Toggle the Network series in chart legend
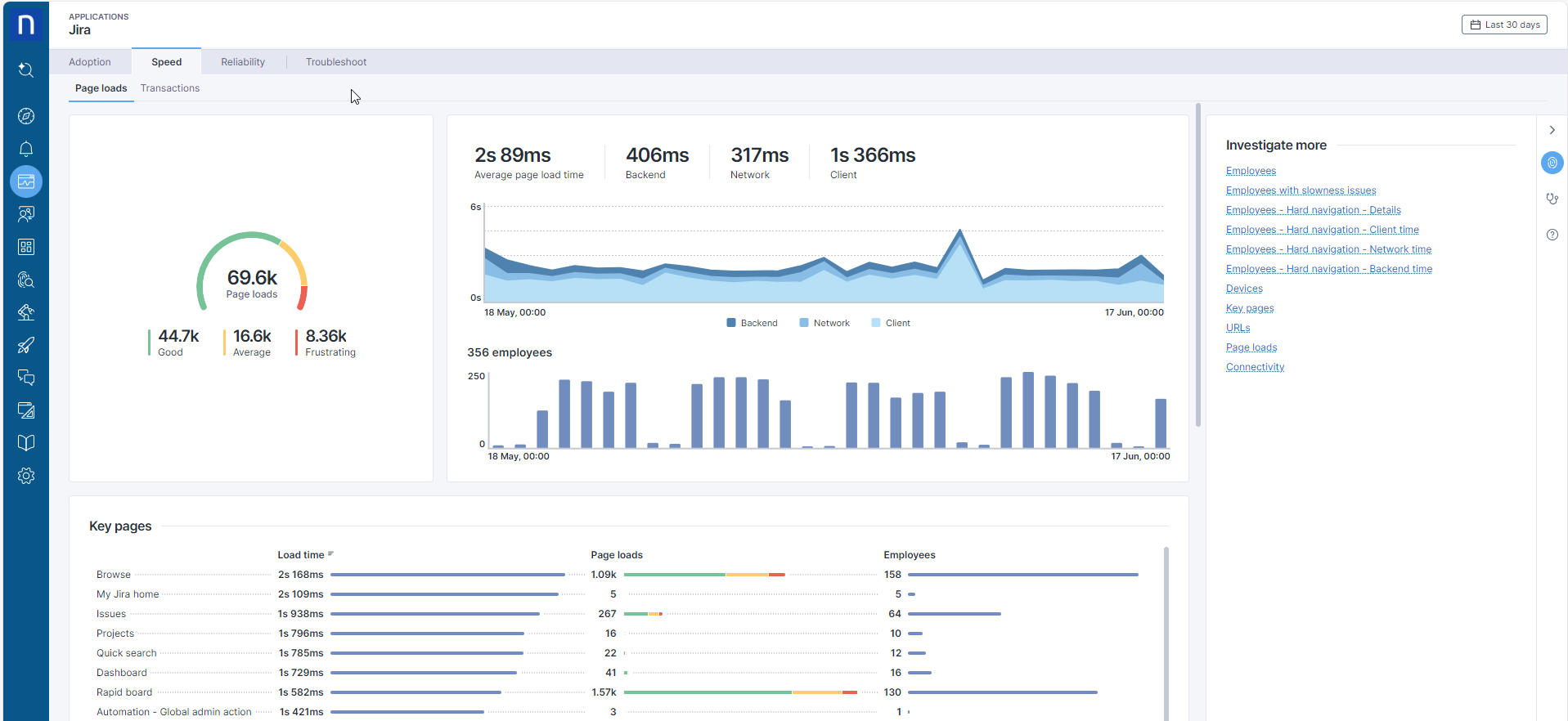 (x=824, y=323)
